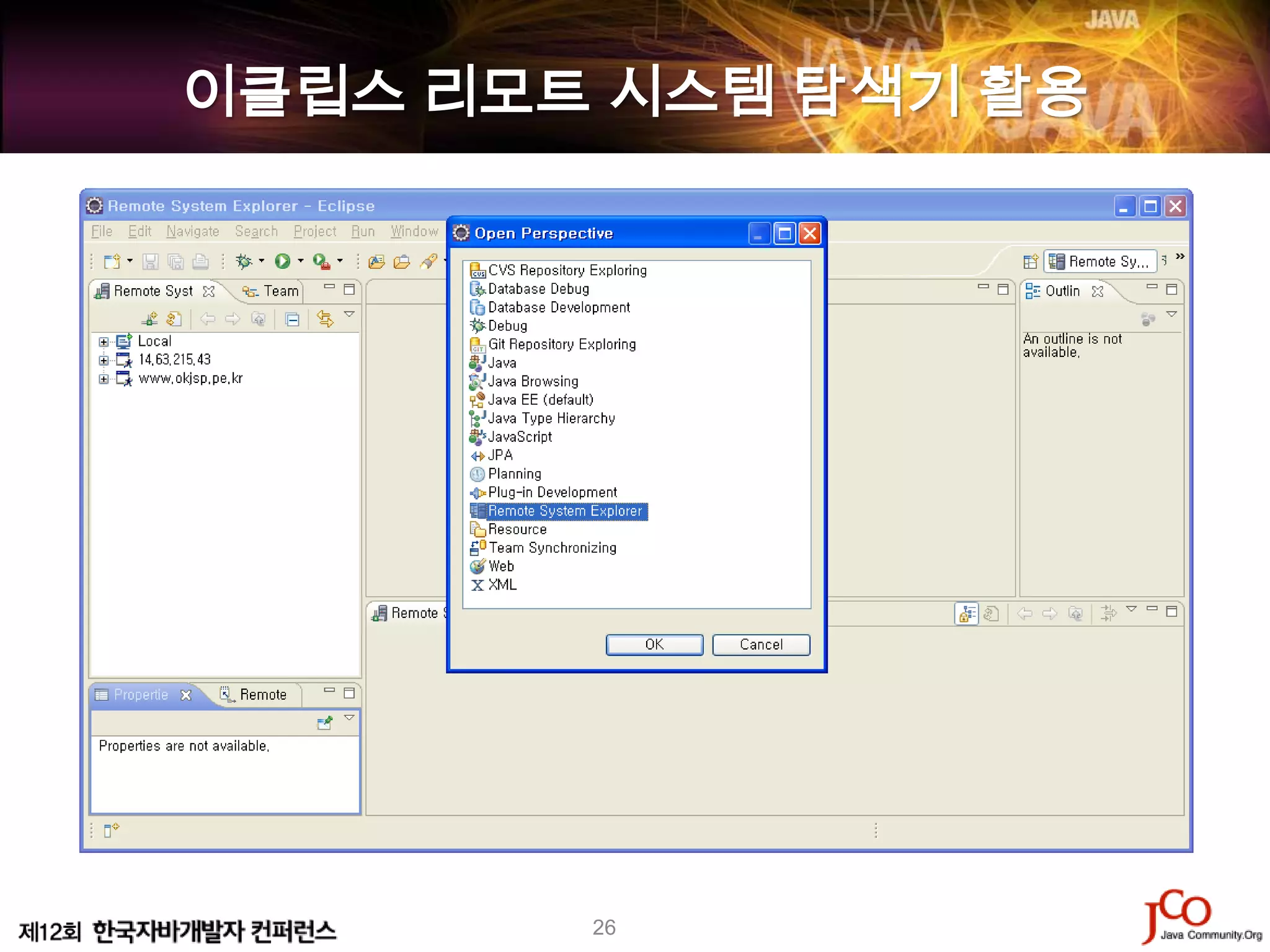Click the green Run toolbar icon
1270x952 pixels.
point(283,262)
